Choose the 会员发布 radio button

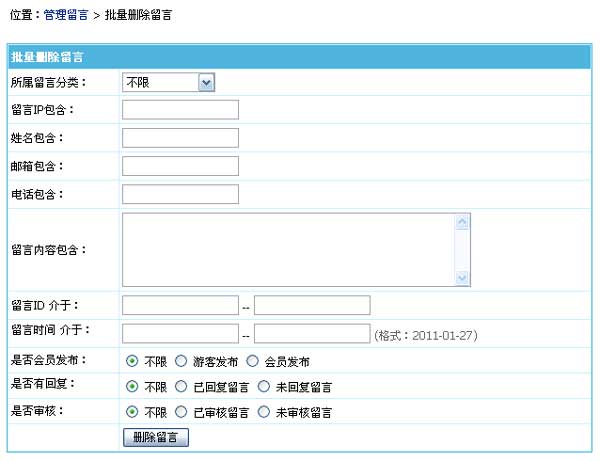[252, 361]
